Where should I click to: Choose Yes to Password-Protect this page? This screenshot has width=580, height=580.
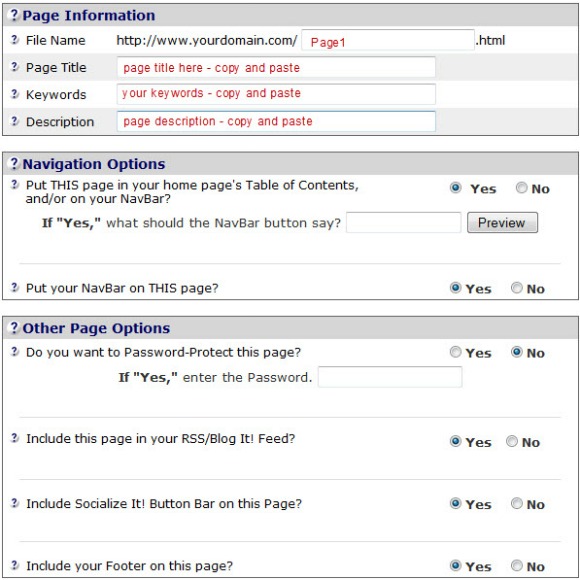coord(455,352)
